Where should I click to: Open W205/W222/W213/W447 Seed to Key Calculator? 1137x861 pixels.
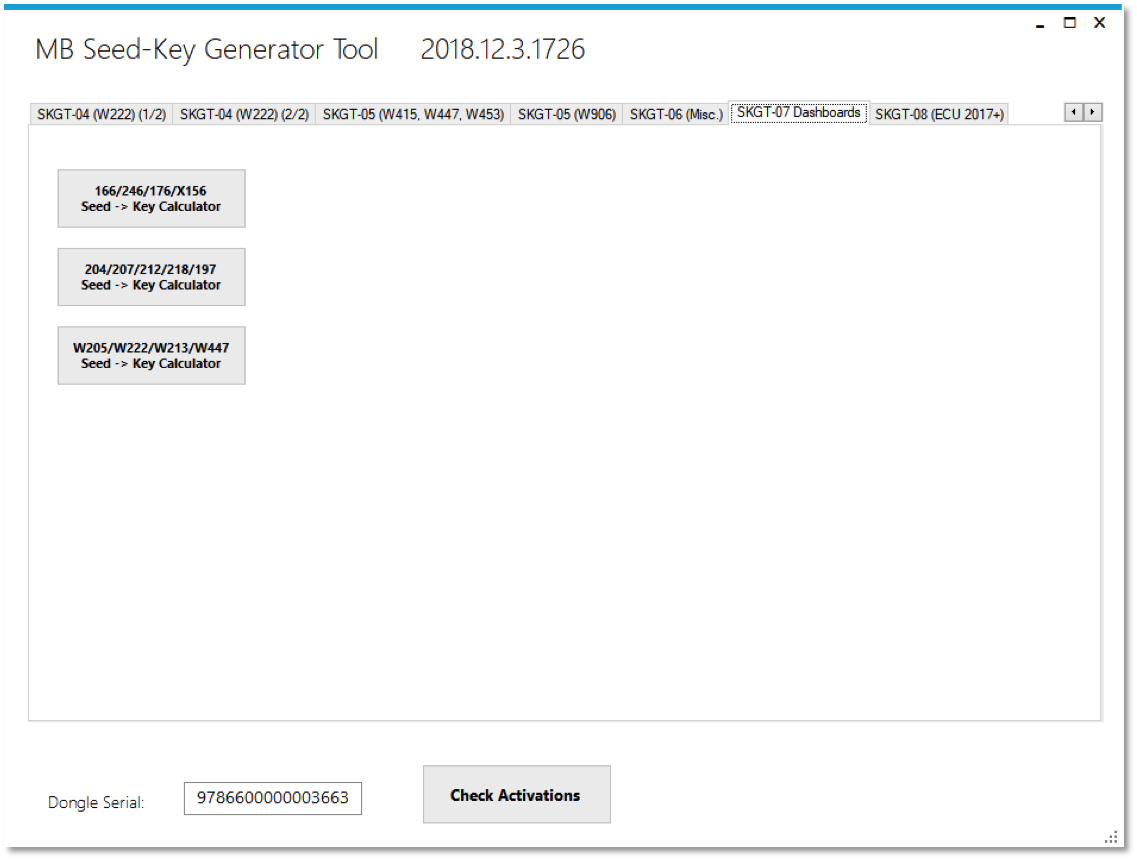coord(152,355)
